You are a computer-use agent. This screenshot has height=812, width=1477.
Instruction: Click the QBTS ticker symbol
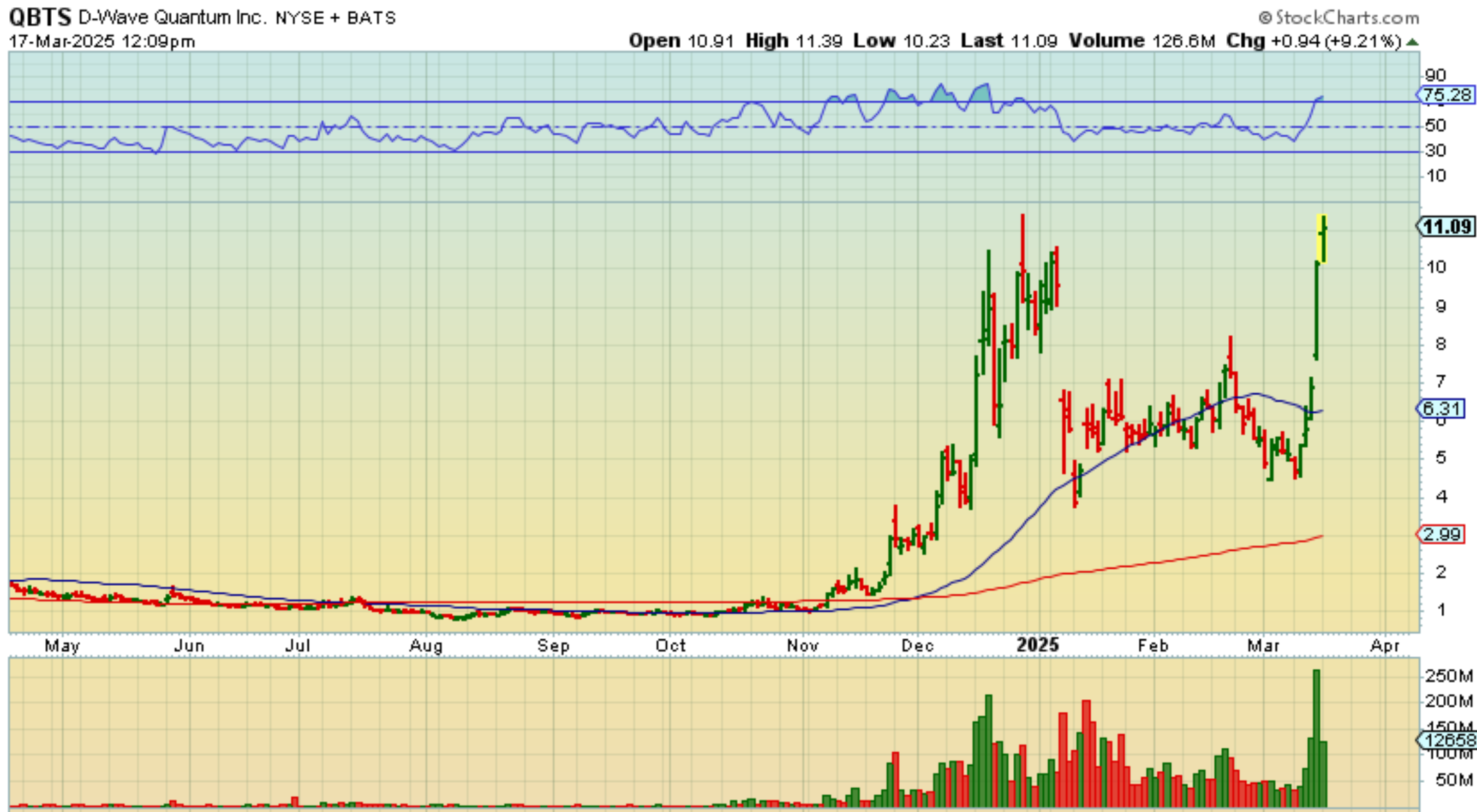[x=39, y=17]
